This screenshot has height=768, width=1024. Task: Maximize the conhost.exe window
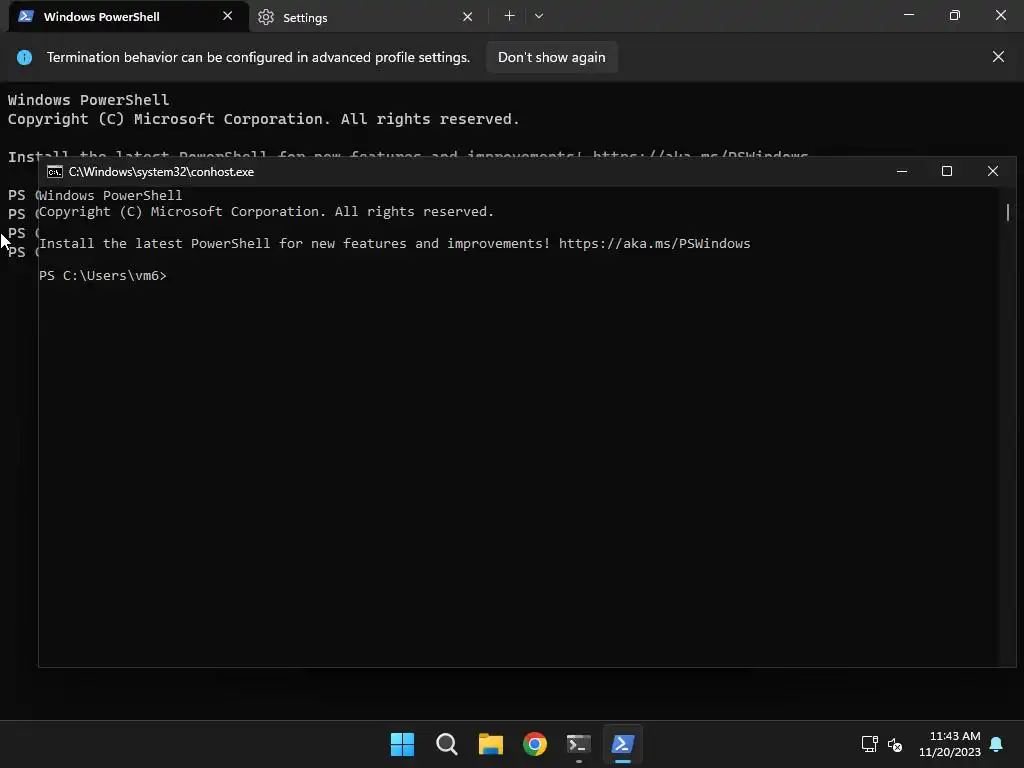pyautogui.click(x=947, y=171)
